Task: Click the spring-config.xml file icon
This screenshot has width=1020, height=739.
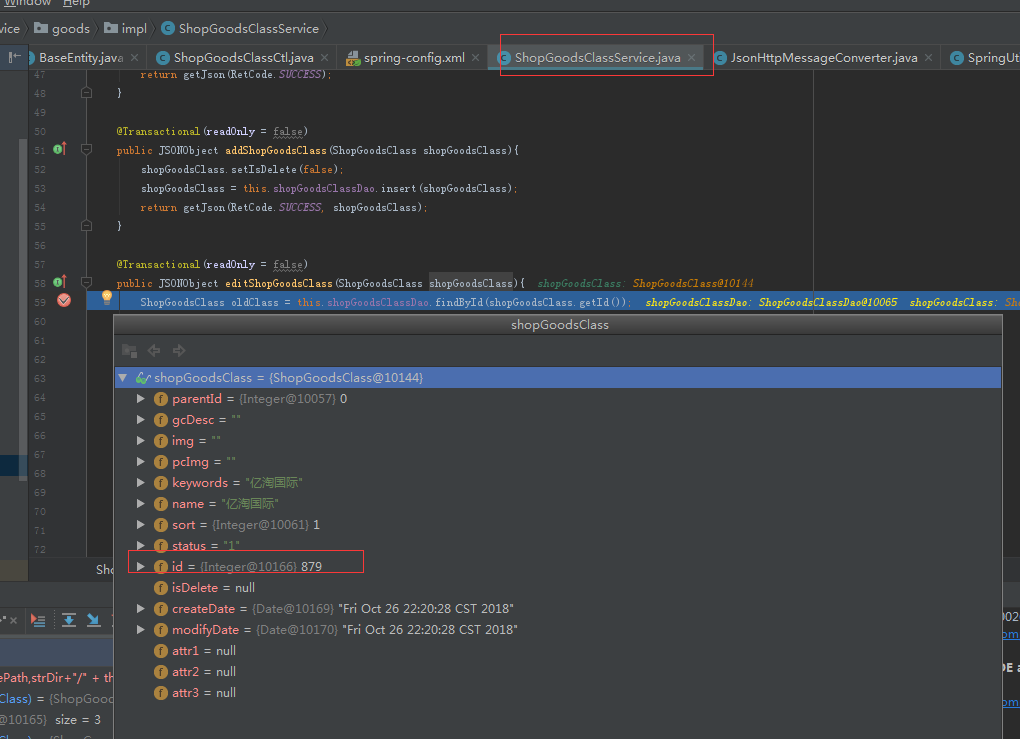Action: [353, 58]
